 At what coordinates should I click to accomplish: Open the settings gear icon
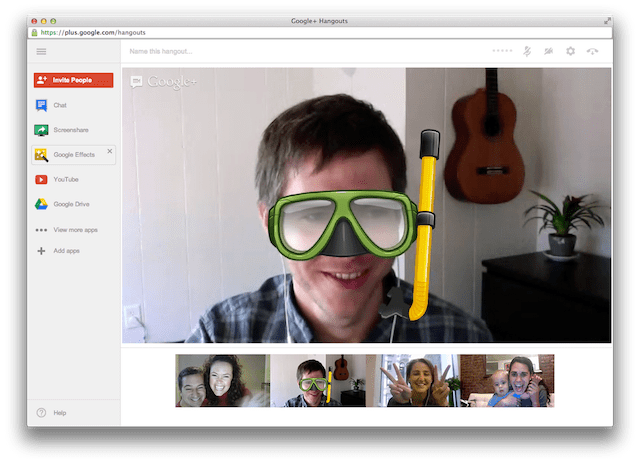tap(571, 51)
